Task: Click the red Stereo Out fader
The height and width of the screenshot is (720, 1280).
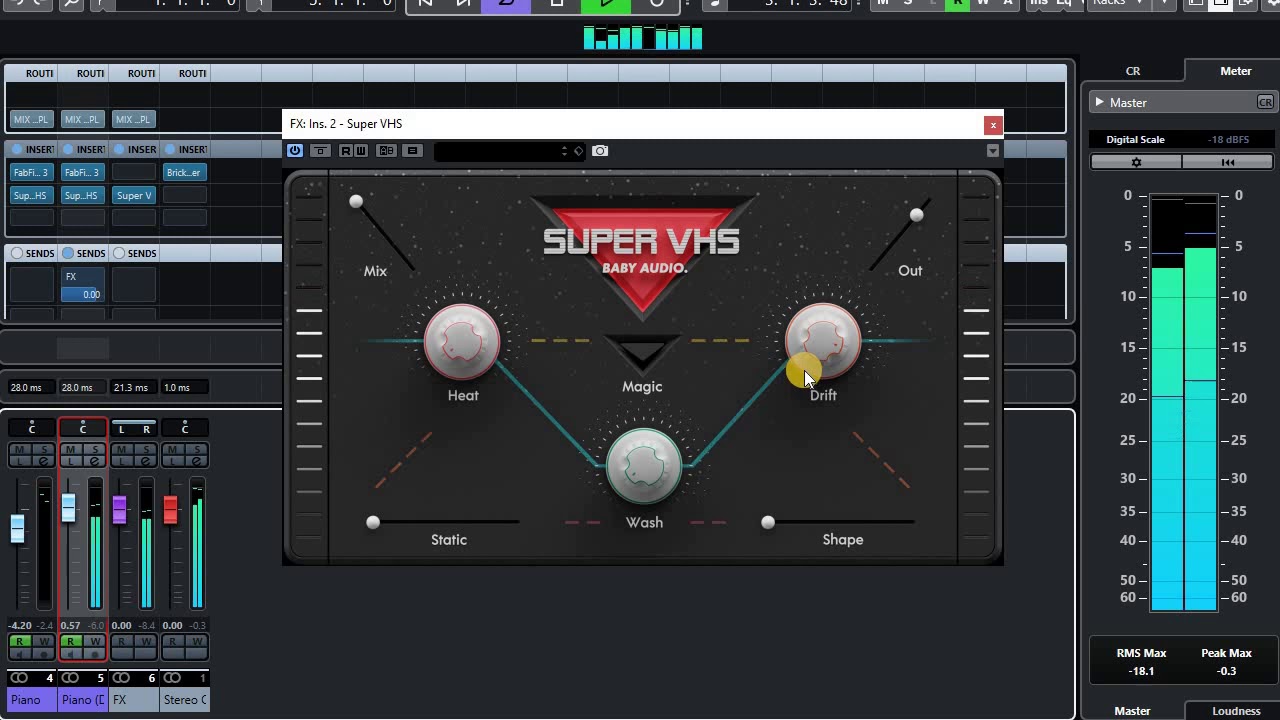Action: coord(170,509)
